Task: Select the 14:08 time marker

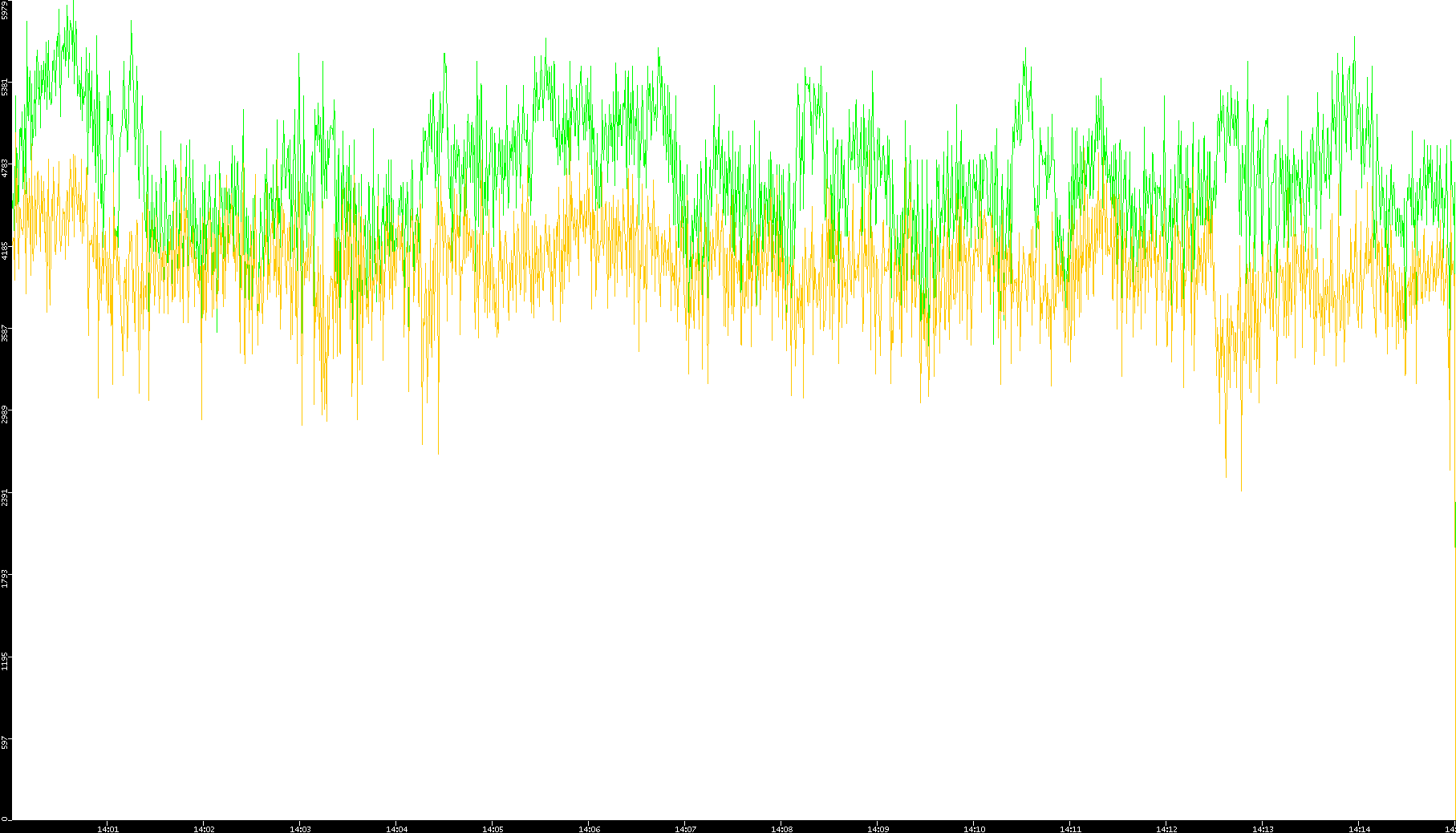Action: [x=781, y=829]
